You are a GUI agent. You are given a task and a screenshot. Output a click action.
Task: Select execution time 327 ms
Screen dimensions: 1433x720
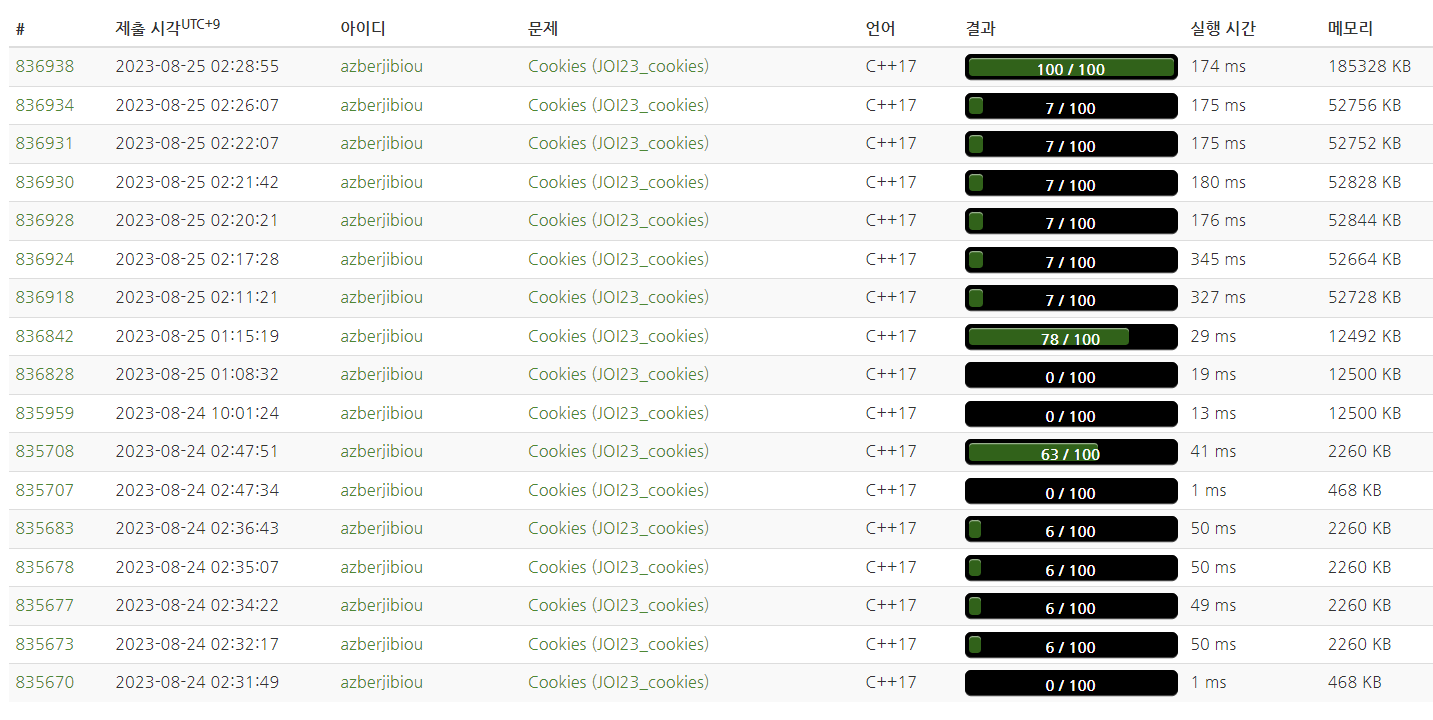click(1218, 297)
